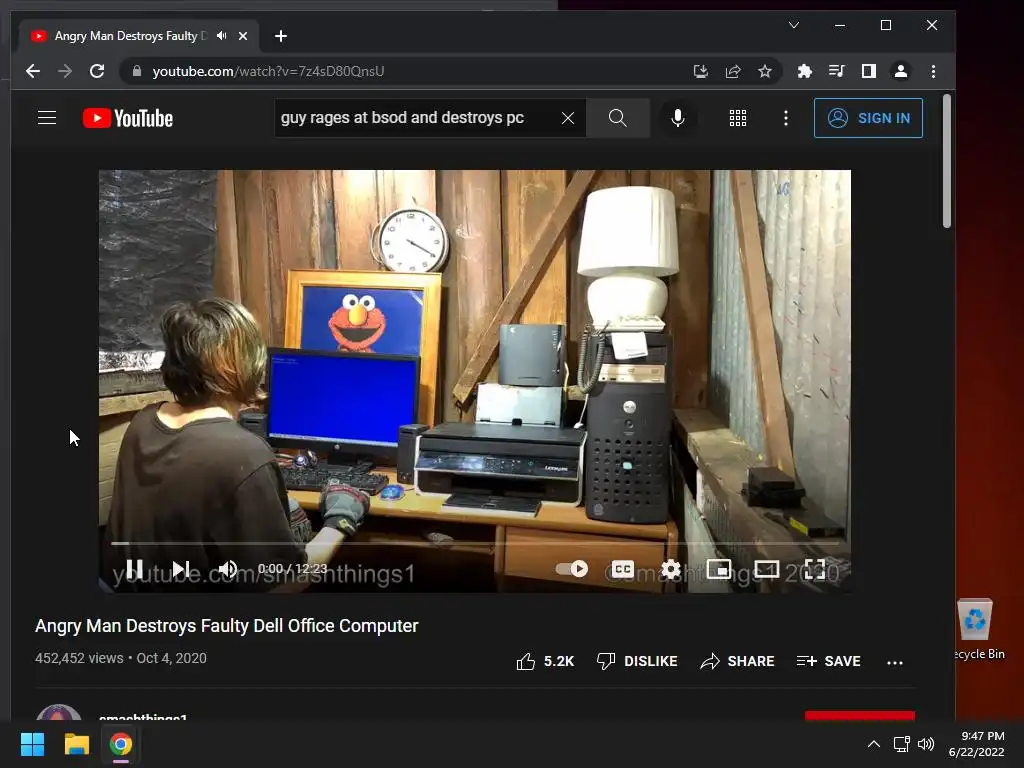1024x768 pixels.
Task: Open YouTube apps grid
Action: coord(738,118)
